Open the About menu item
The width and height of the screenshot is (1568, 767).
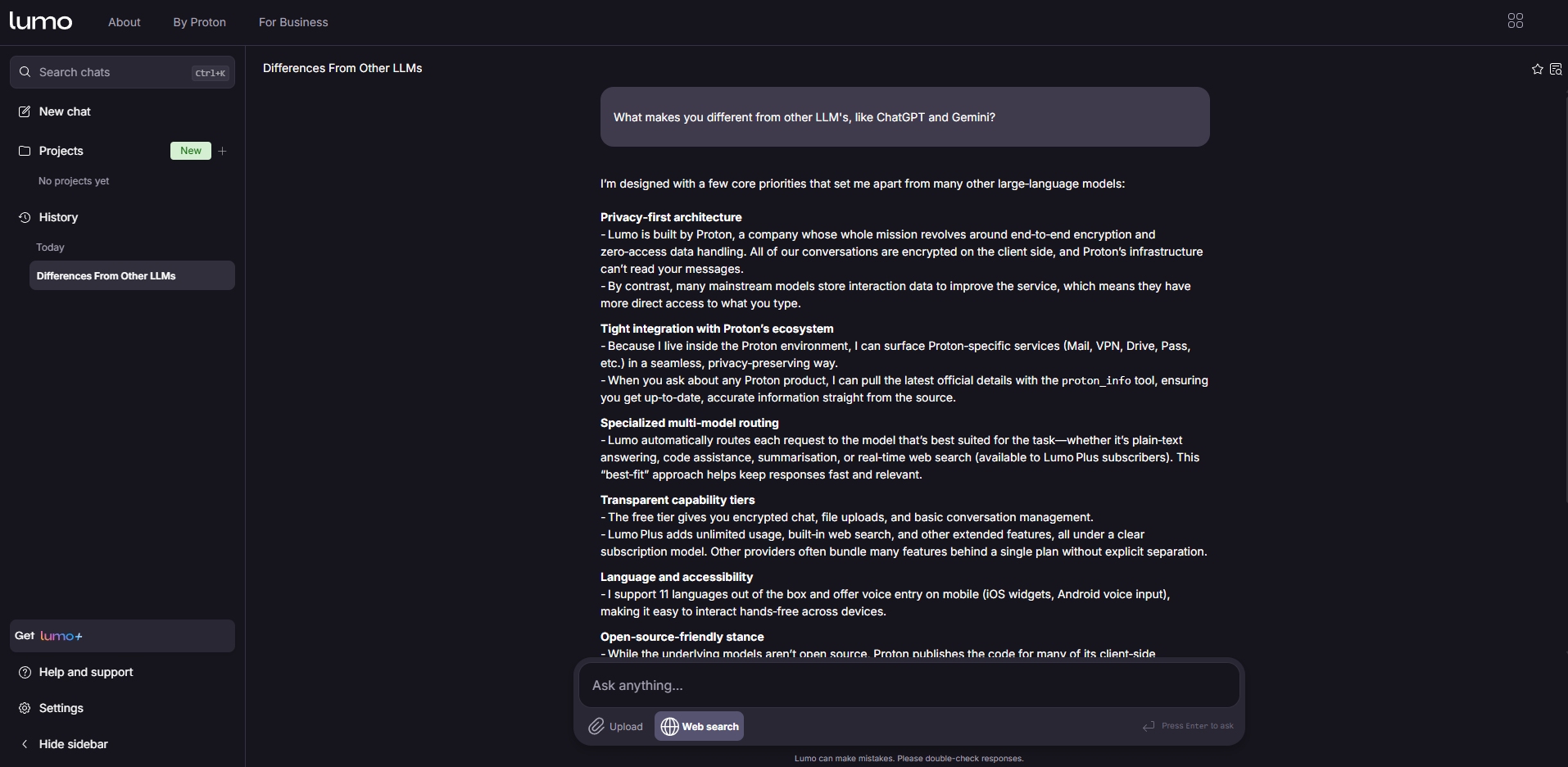(125, 22)
